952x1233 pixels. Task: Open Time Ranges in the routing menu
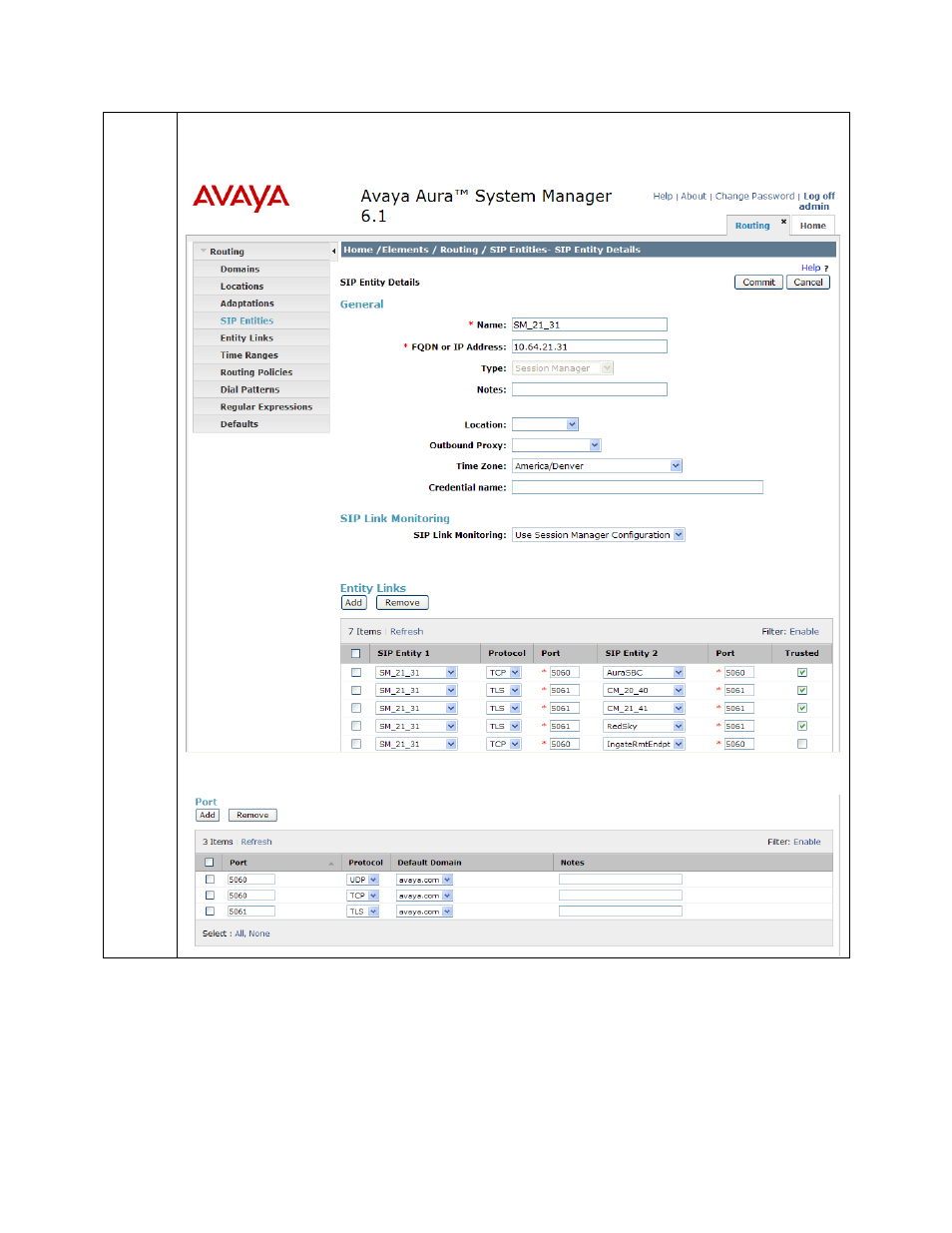(x=248, y=355)
